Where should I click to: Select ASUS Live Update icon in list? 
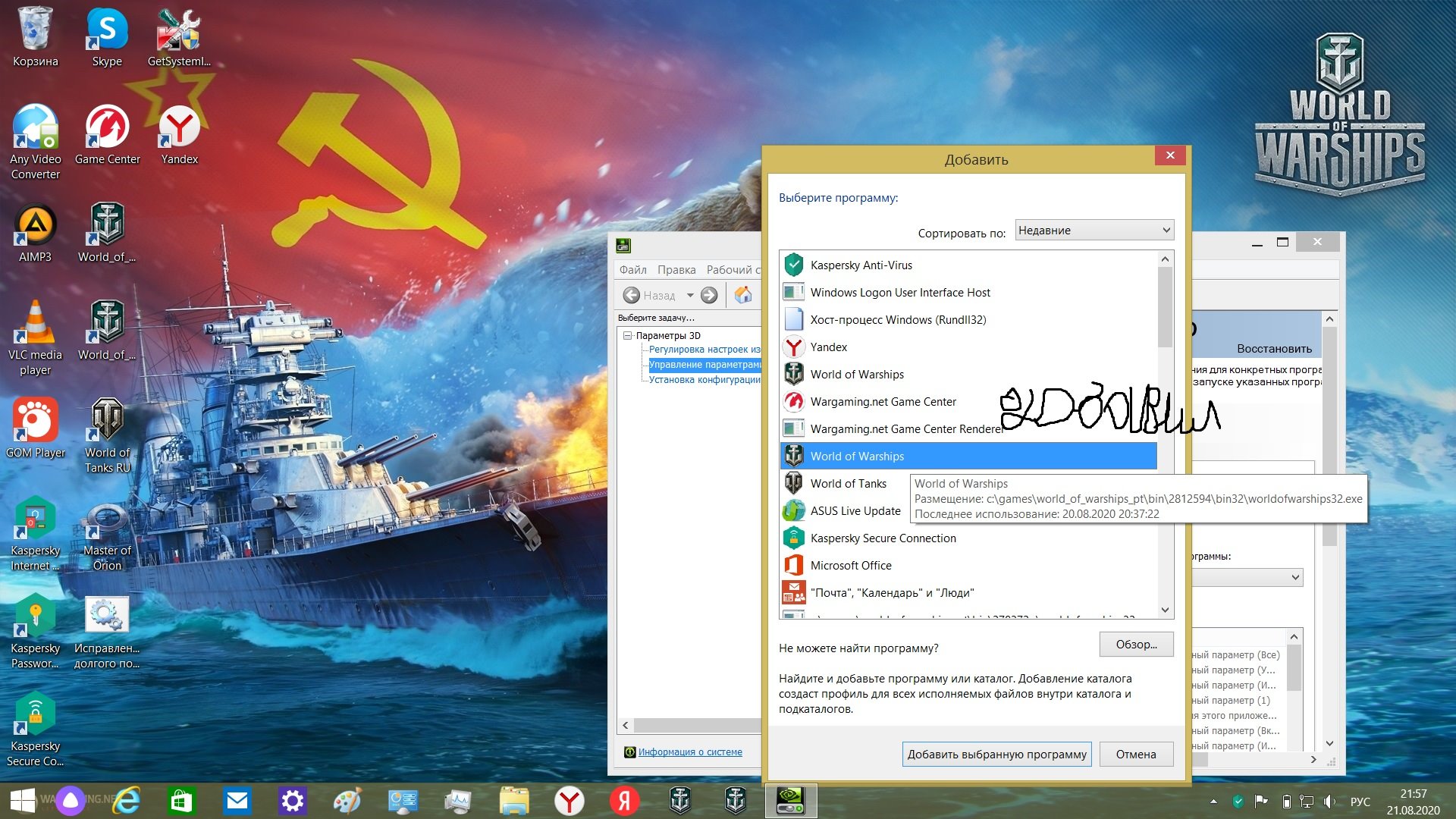[x=793, y=510]
